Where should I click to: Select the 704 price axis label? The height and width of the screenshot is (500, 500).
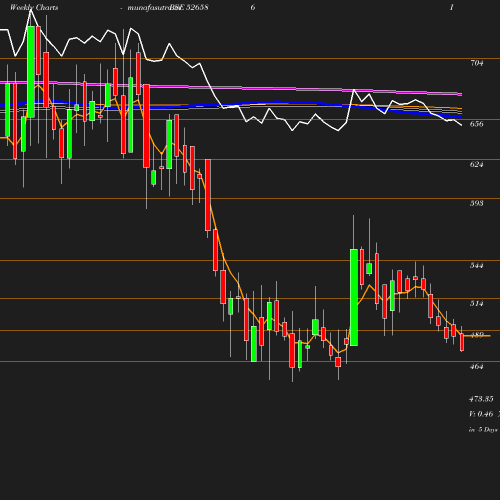point(476,63)
